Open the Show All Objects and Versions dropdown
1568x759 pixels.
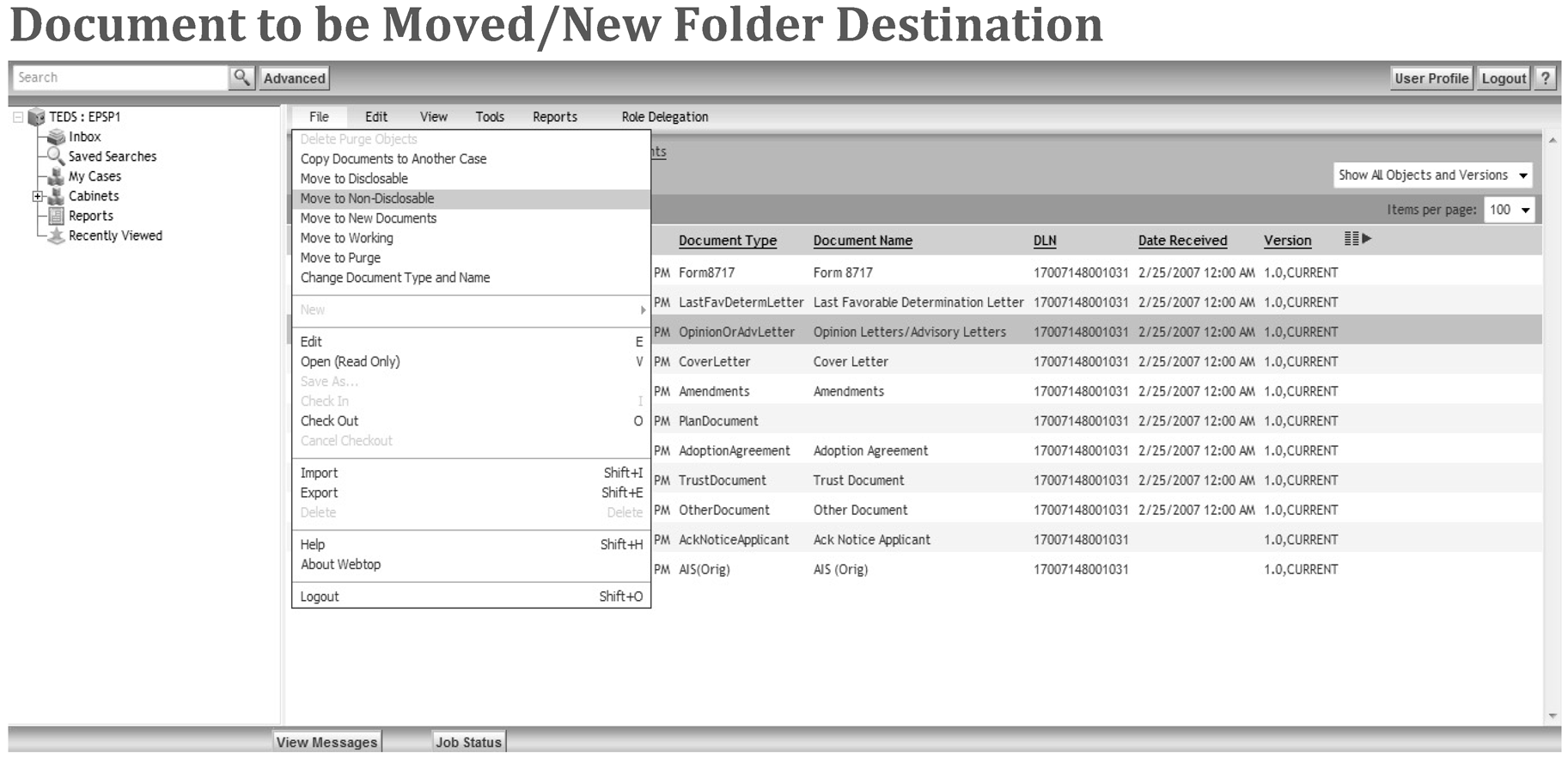[1433, 175]
